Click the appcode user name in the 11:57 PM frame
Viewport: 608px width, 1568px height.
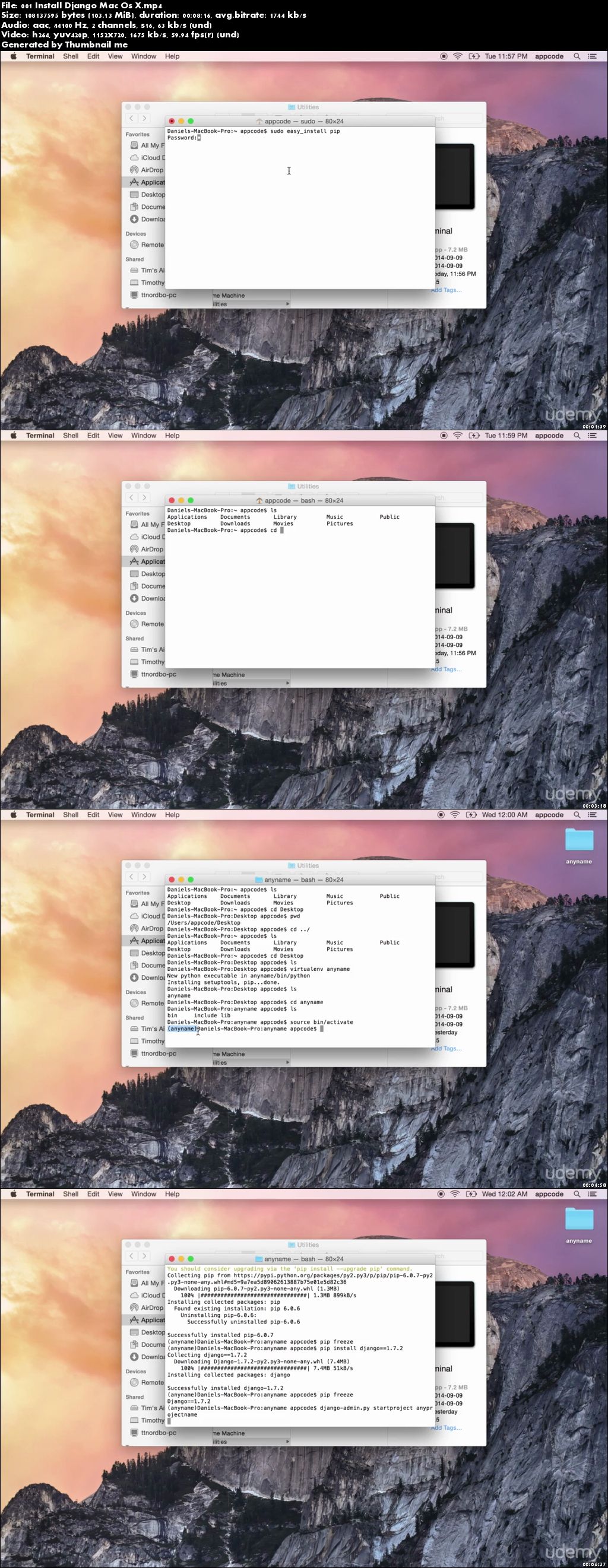pyautogui.click(x=549, y=56)
